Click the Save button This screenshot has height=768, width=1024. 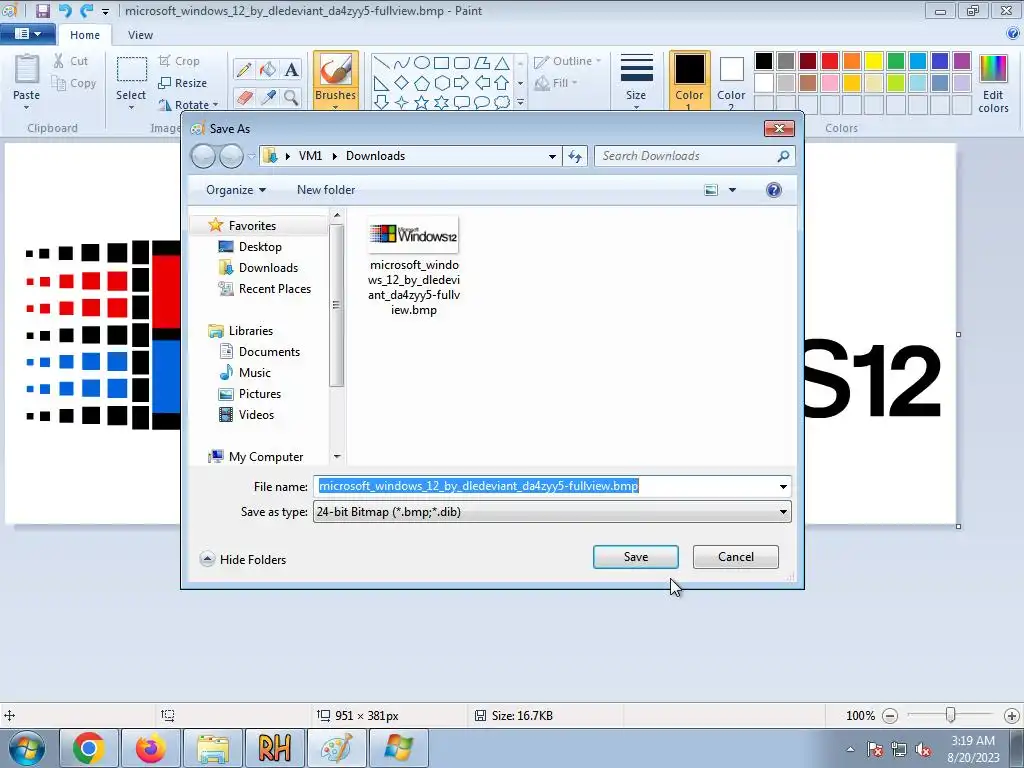(x=635, y=557)
